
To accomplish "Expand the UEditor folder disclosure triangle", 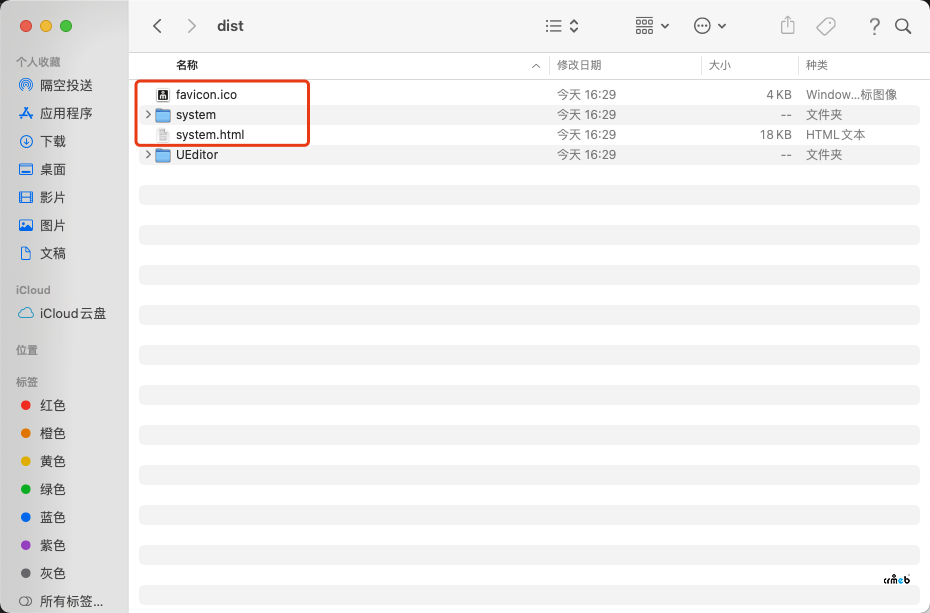I will pos(148,155).
